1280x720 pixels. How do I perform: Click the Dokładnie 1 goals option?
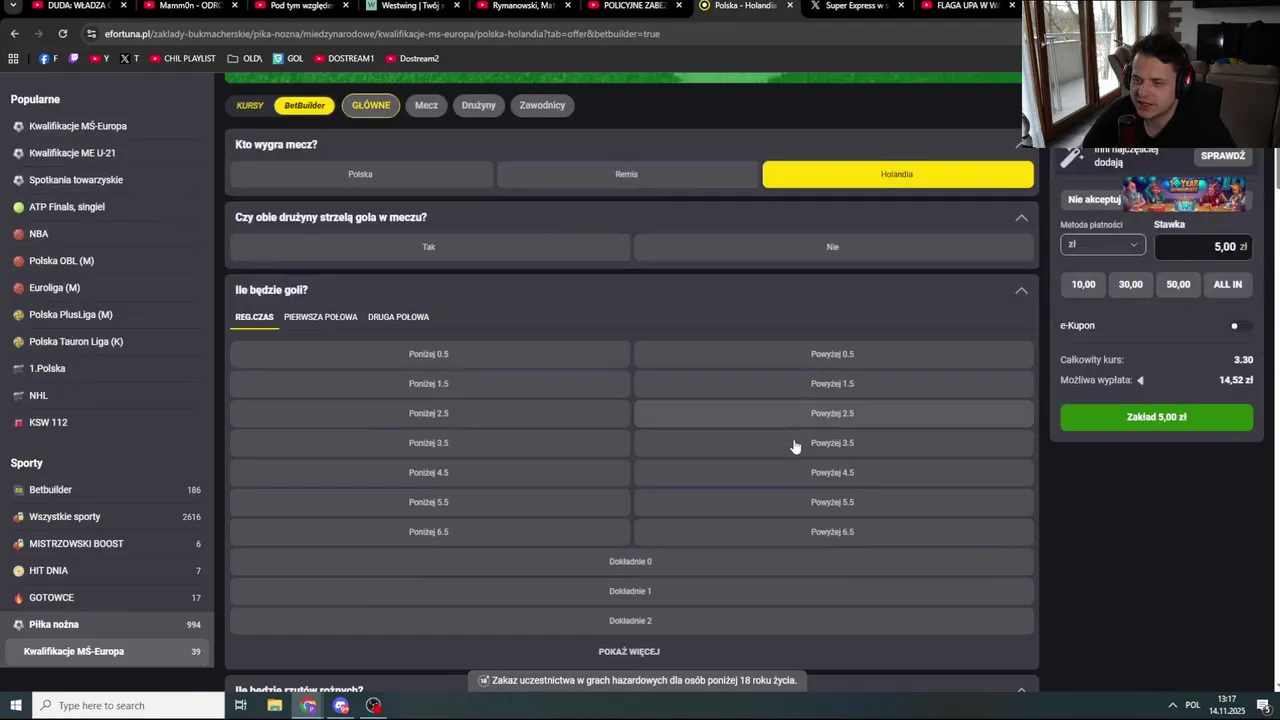click(x=631, y=591)
